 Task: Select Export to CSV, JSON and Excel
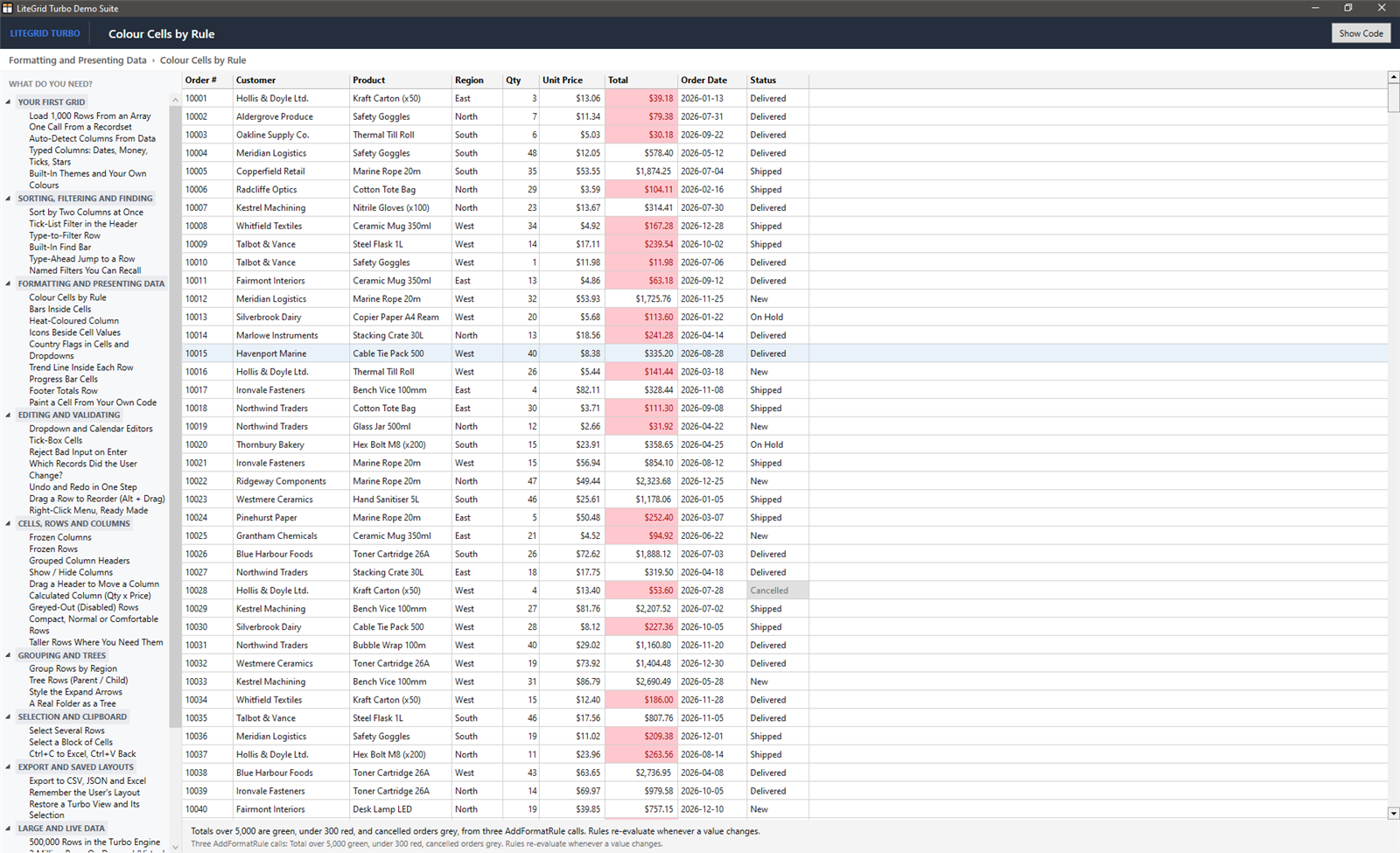pyautogui.click(x=87, y=780)
